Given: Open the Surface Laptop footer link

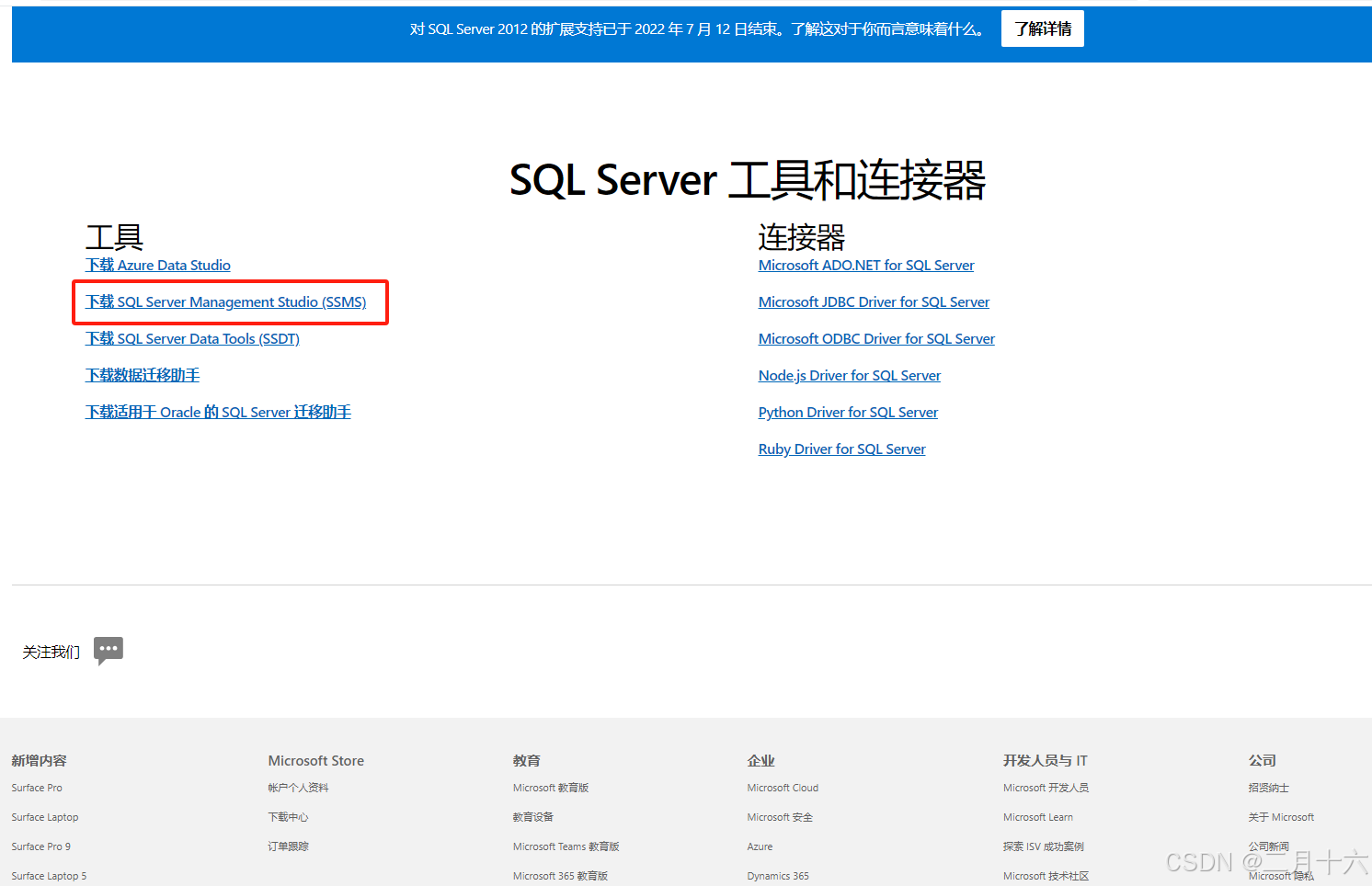Looking at the screenshot, I should tap(45, 817).
